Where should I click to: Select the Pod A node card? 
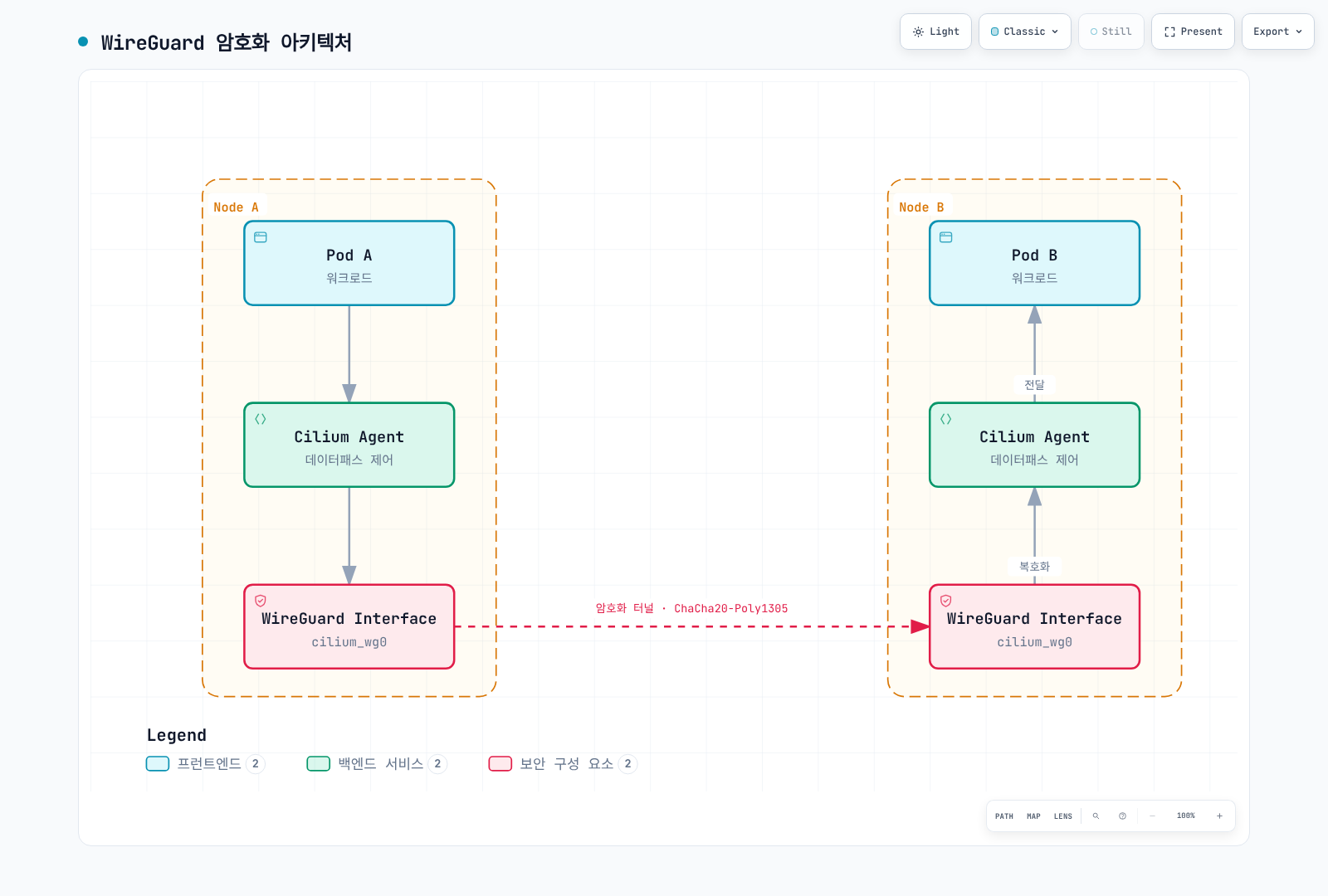[349, 263]
